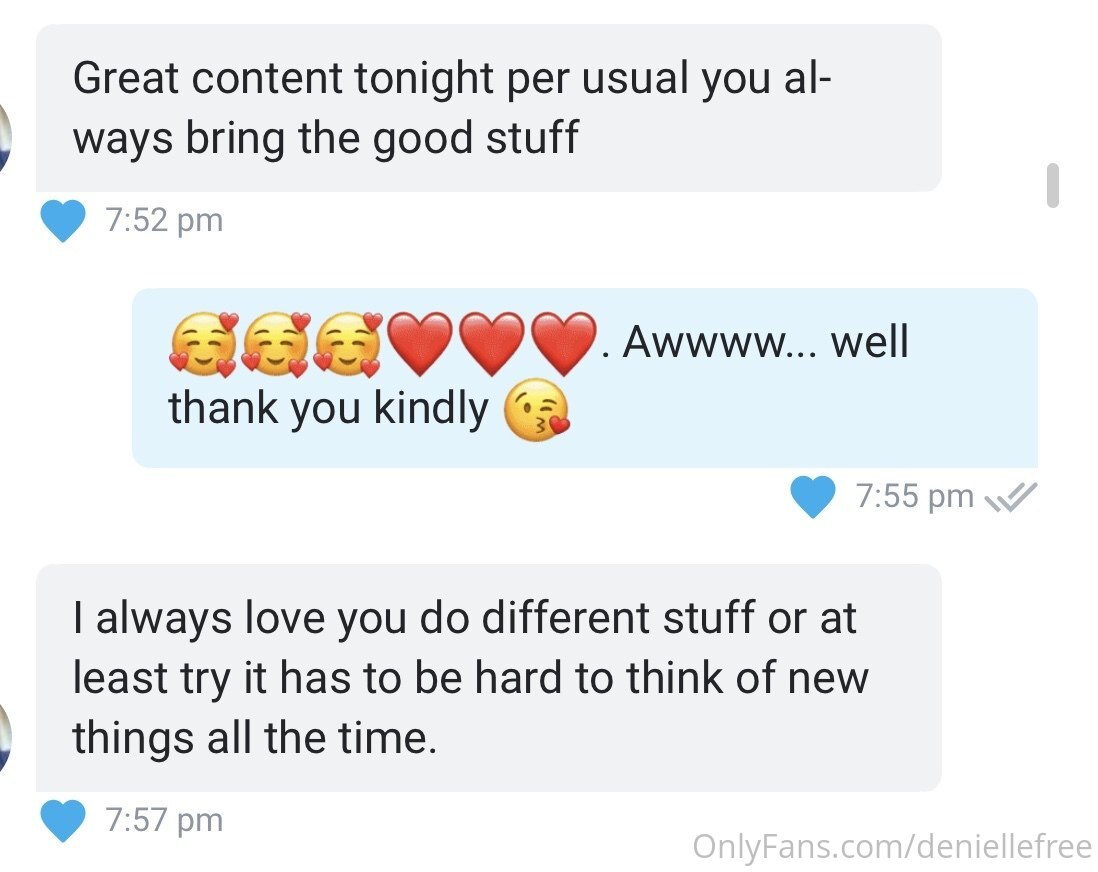Image resolution: width=1098 pixels, height=872 pixels.
Task: Click the 7:52 pm timestamp
Action: coord(165,221)
